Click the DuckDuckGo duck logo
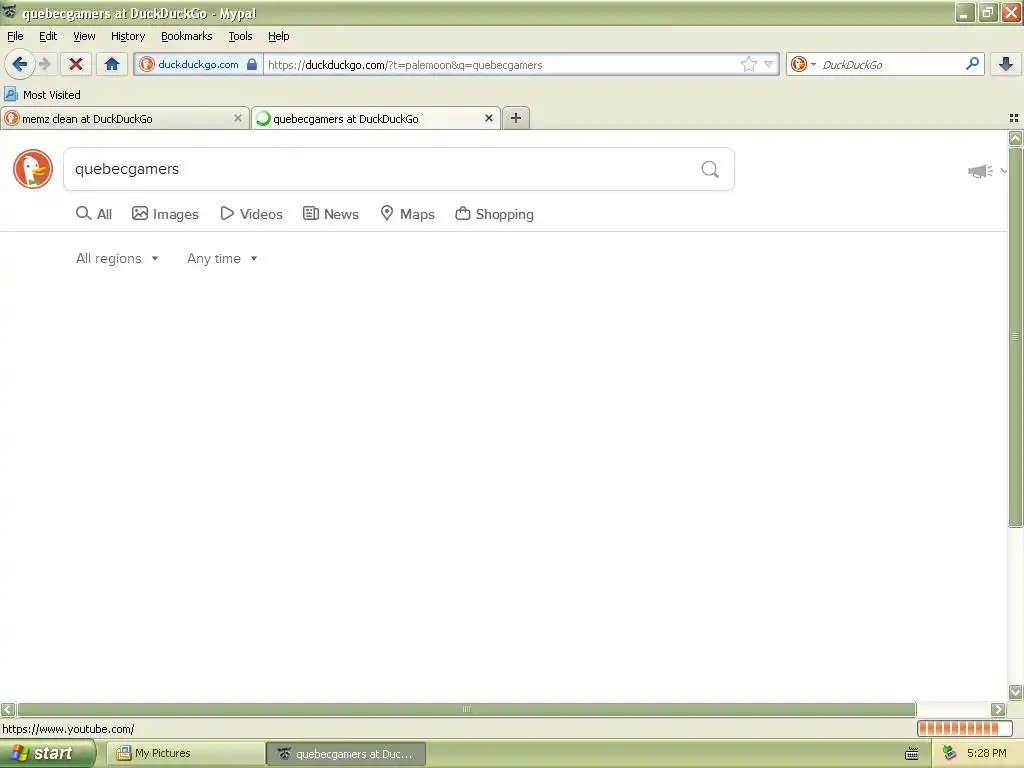Viewport: 1024px width, 768px height. (33, 169)
